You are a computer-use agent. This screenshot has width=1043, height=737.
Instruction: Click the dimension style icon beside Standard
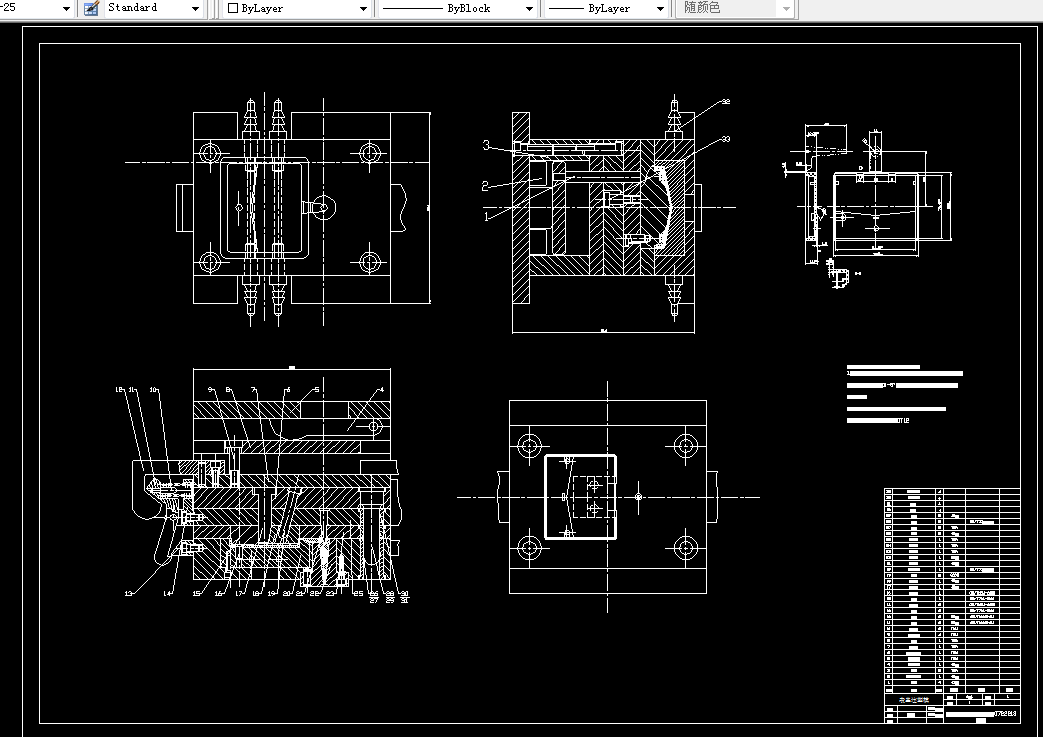[x=92, y=9]
